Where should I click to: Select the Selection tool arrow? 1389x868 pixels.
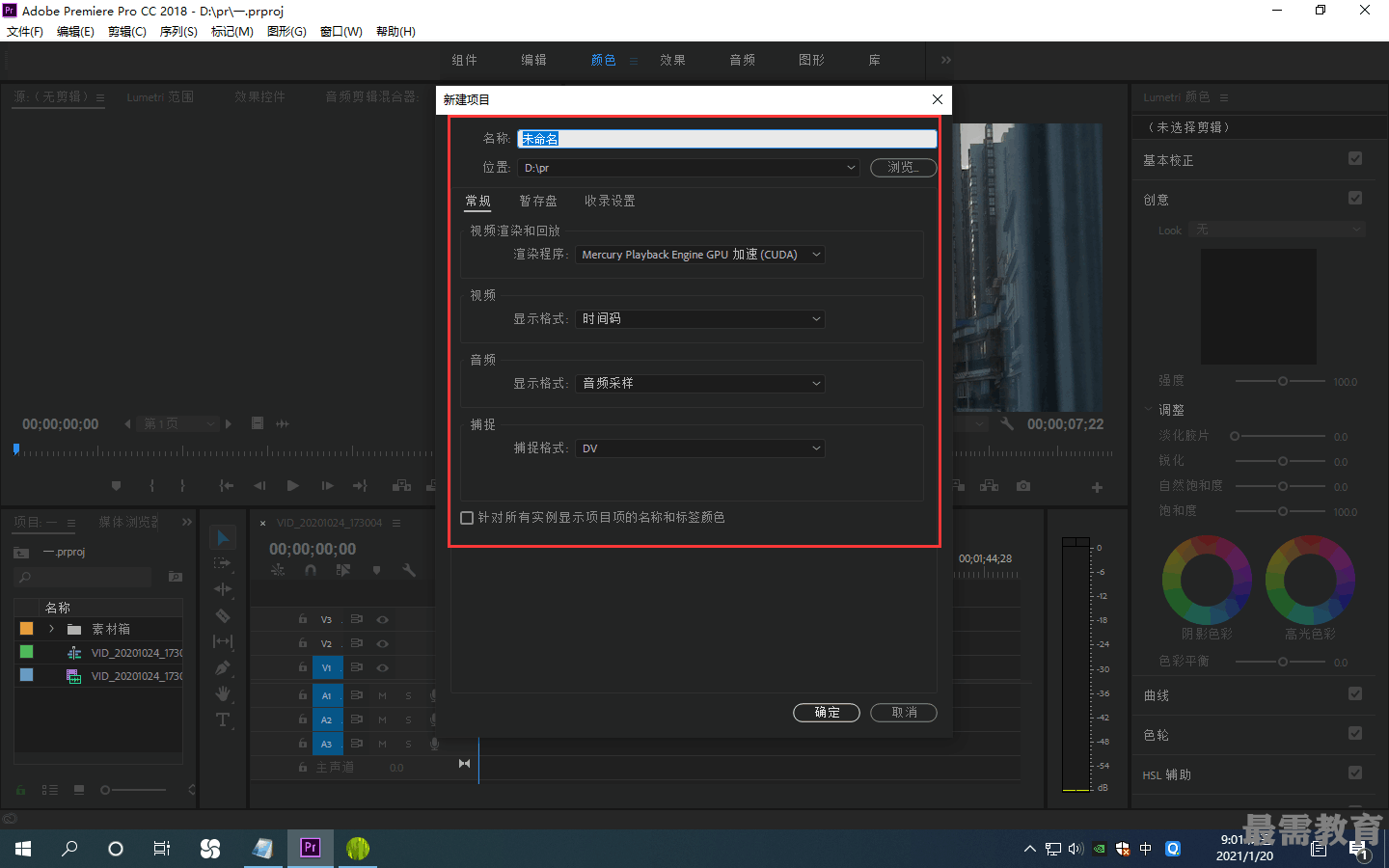pos(223,538)
